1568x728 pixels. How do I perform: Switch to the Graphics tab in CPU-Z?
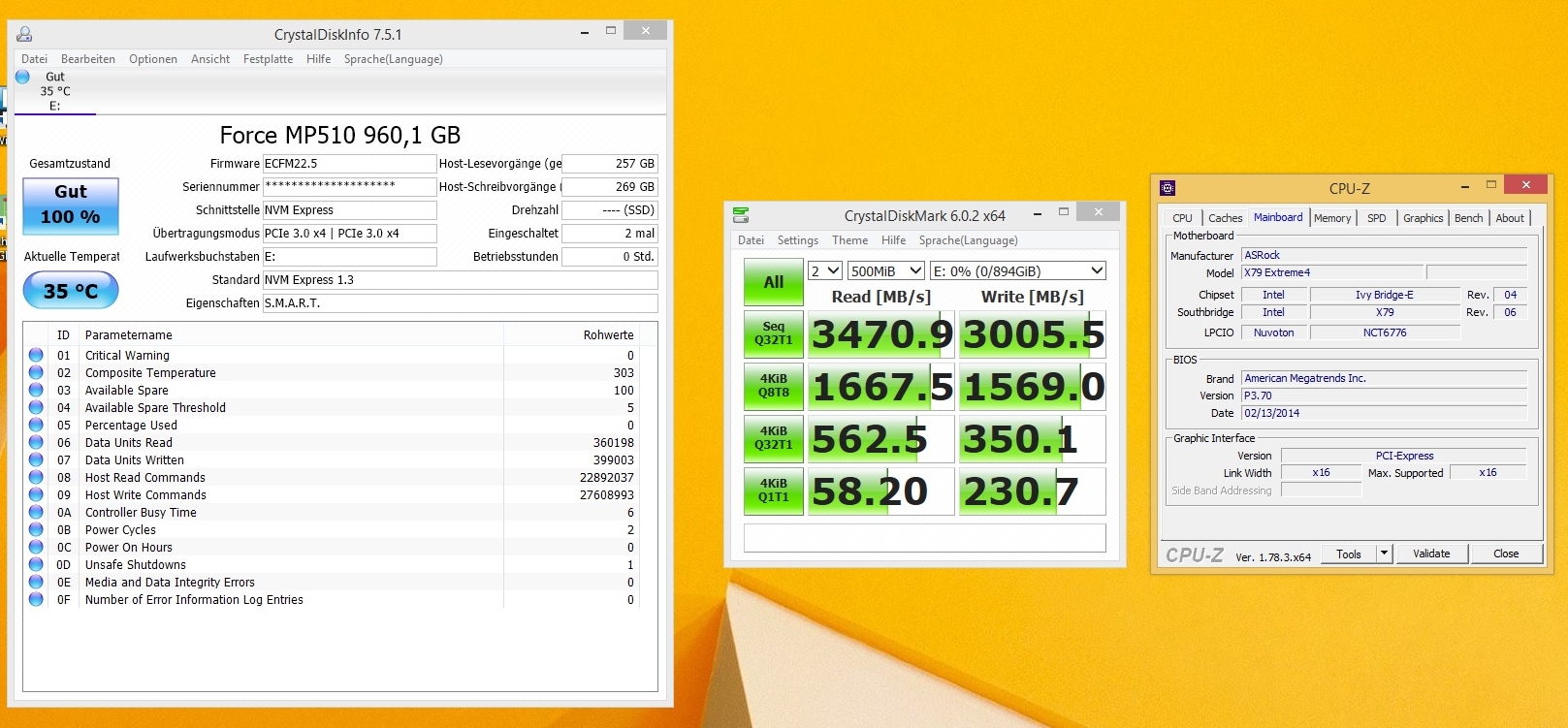pyautogui.click(x=1424, y=218)
